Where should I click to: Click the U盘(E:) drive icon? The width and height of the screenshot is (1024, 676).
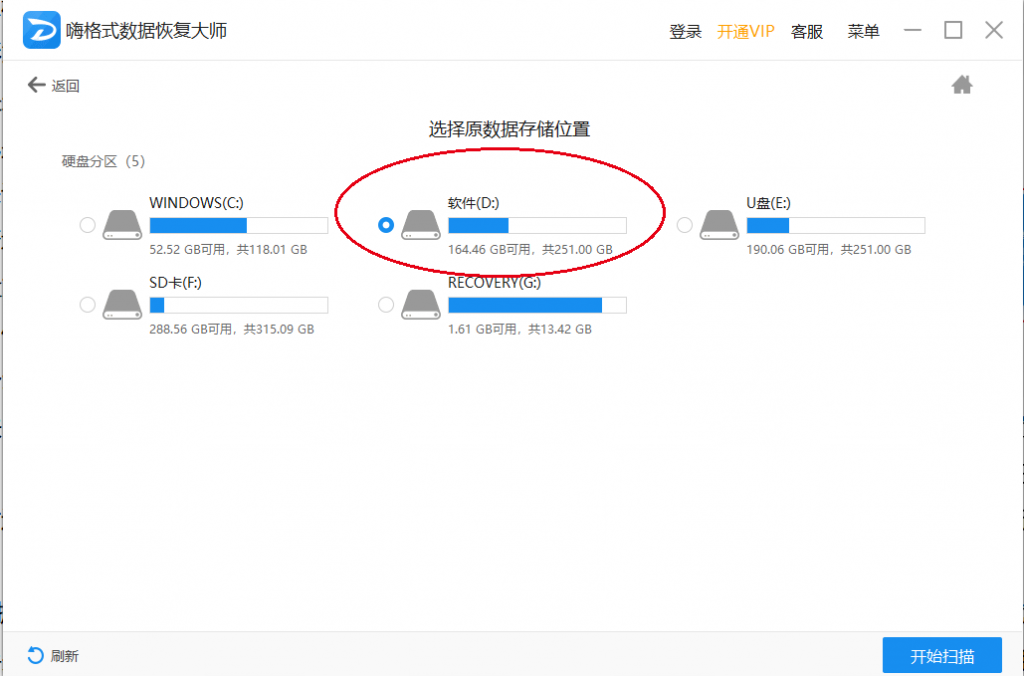(719, 225)
